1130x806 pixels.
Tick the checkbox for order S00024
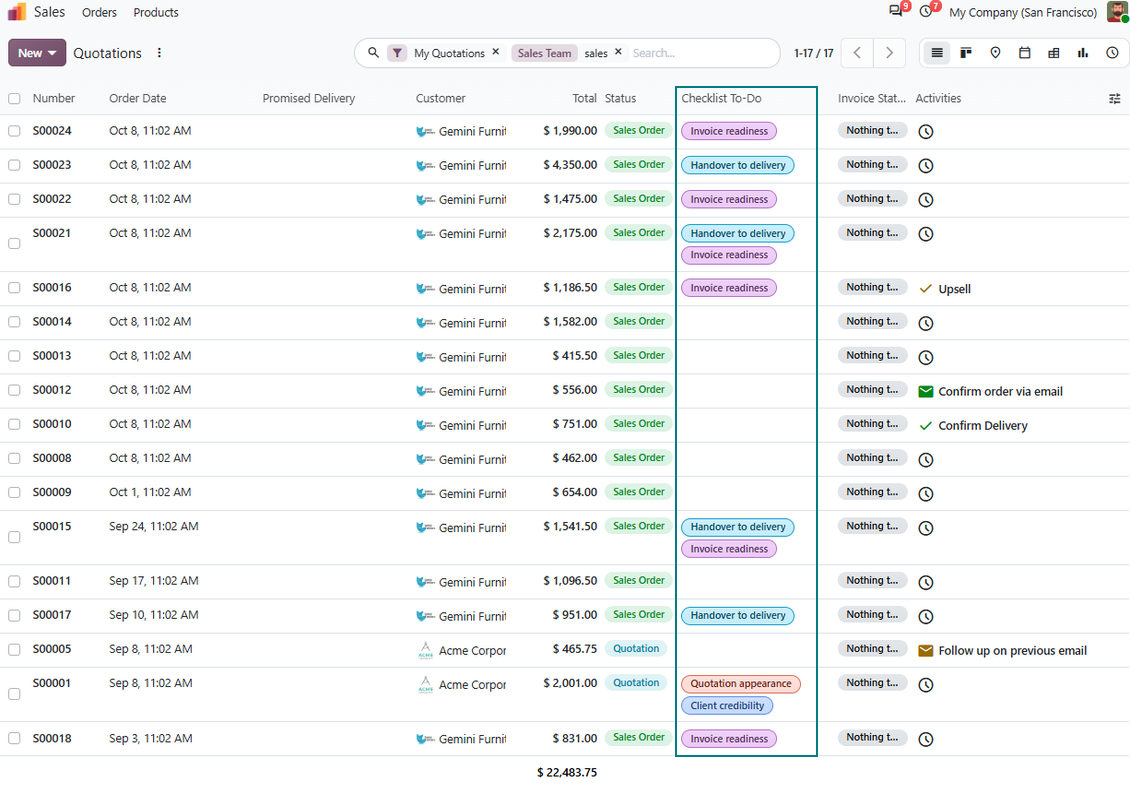click(x=14, y=131)
